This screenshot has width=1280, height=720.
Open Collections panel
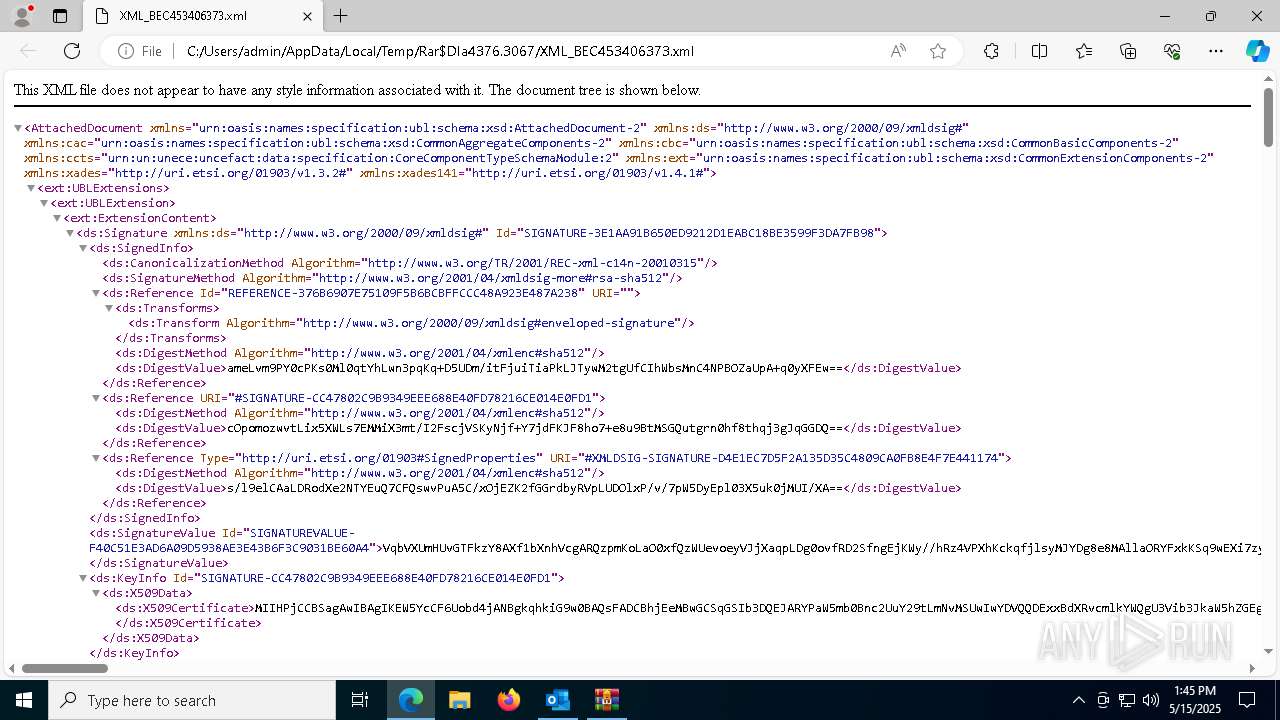[1128, 51]
